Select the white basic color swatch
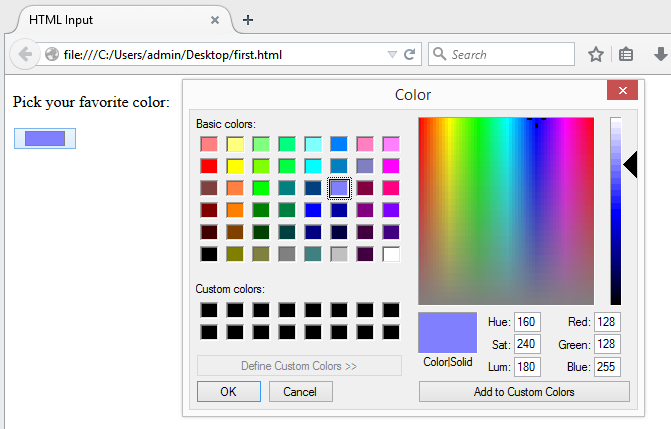This screenshot has height=429, width=671. [391, 254]
